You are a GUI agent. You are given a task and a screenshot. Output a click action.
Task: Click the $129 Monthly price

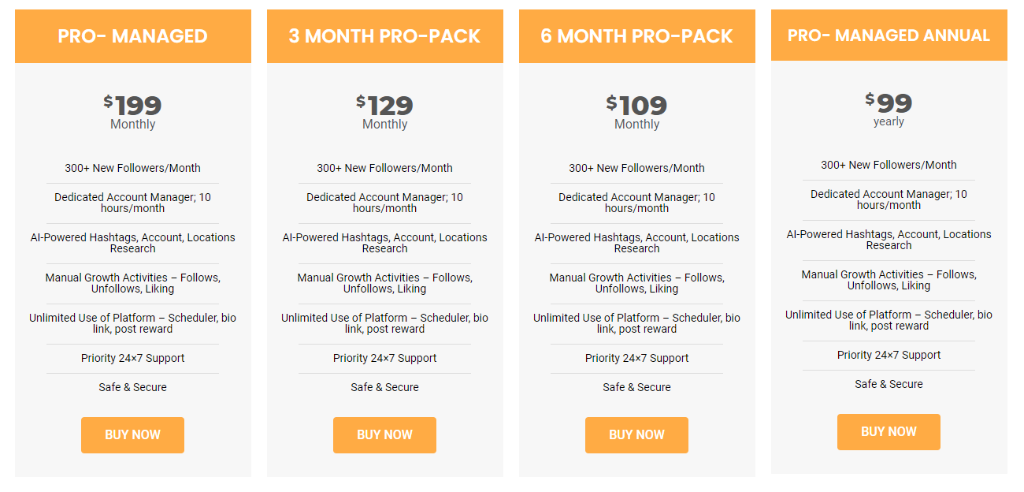click(385, 112)
